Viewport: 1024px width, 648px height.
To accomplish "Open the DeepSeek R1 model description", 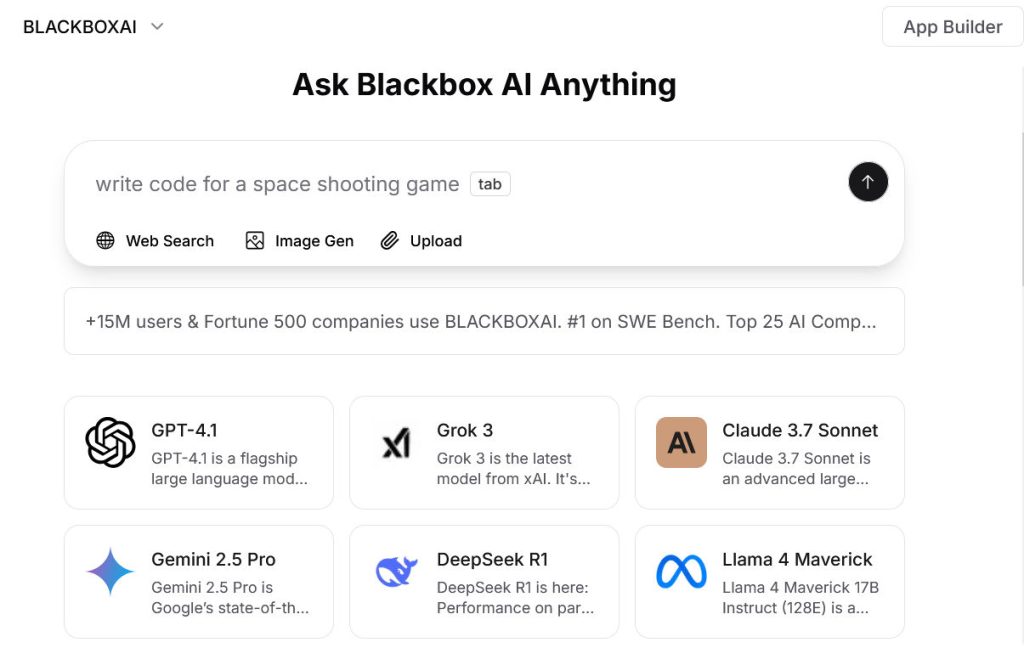I will (x=515, y=597).
